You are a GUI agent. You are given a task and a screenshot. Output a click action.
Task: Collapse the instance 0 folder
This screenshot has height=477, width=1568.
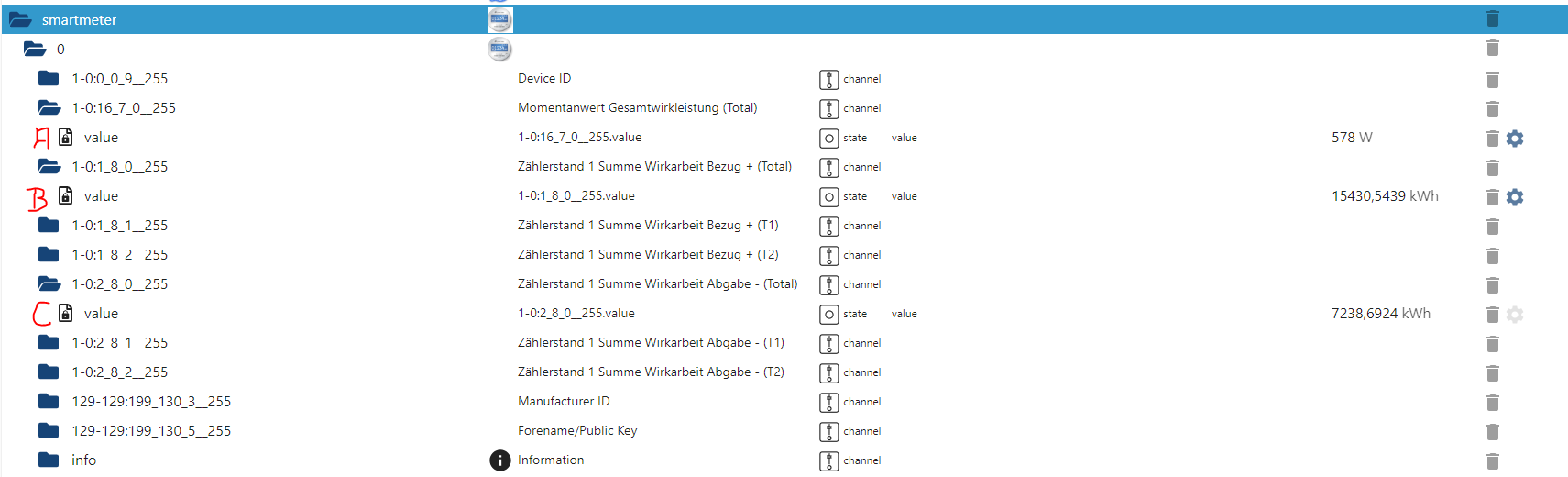[x=35, y=50]
